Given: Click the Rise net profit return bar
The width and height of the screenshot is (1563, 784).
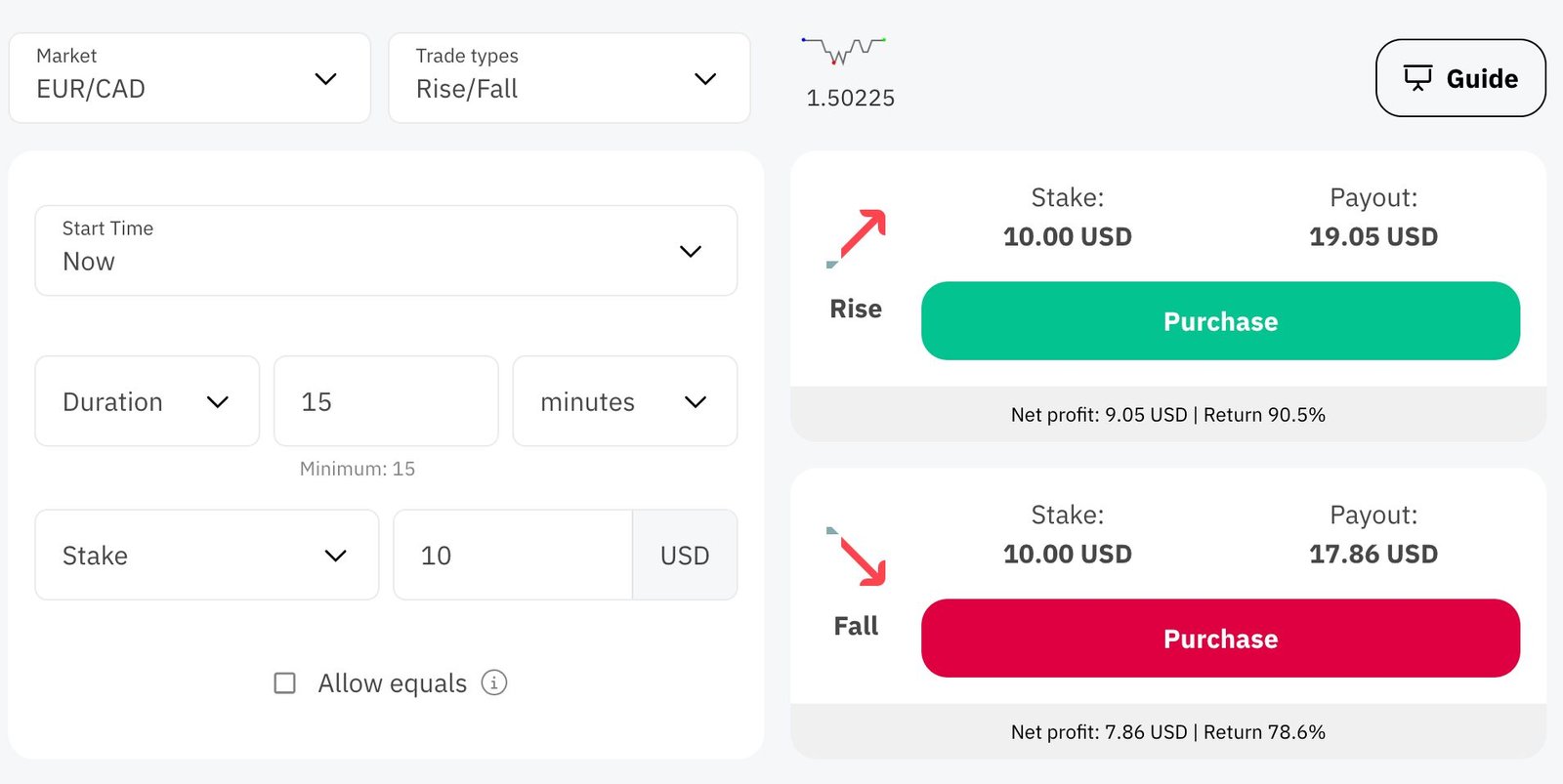Looking at the screenshot, I should (x=1167, y=414).
